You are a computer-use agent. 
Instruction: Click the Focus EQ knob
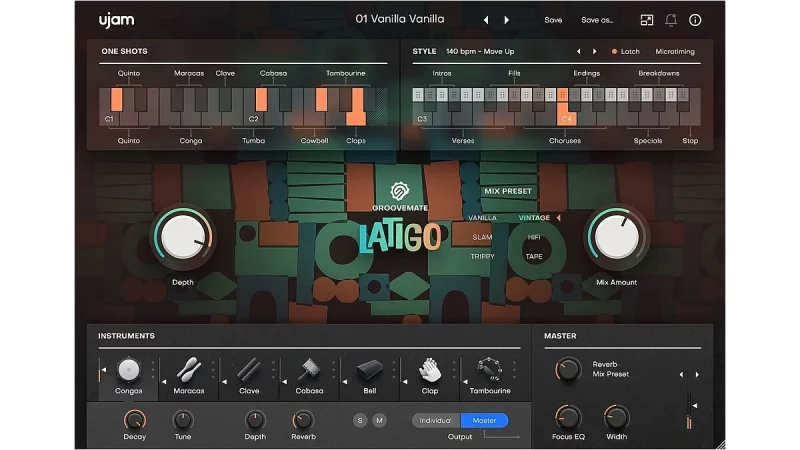click(568, 417)
